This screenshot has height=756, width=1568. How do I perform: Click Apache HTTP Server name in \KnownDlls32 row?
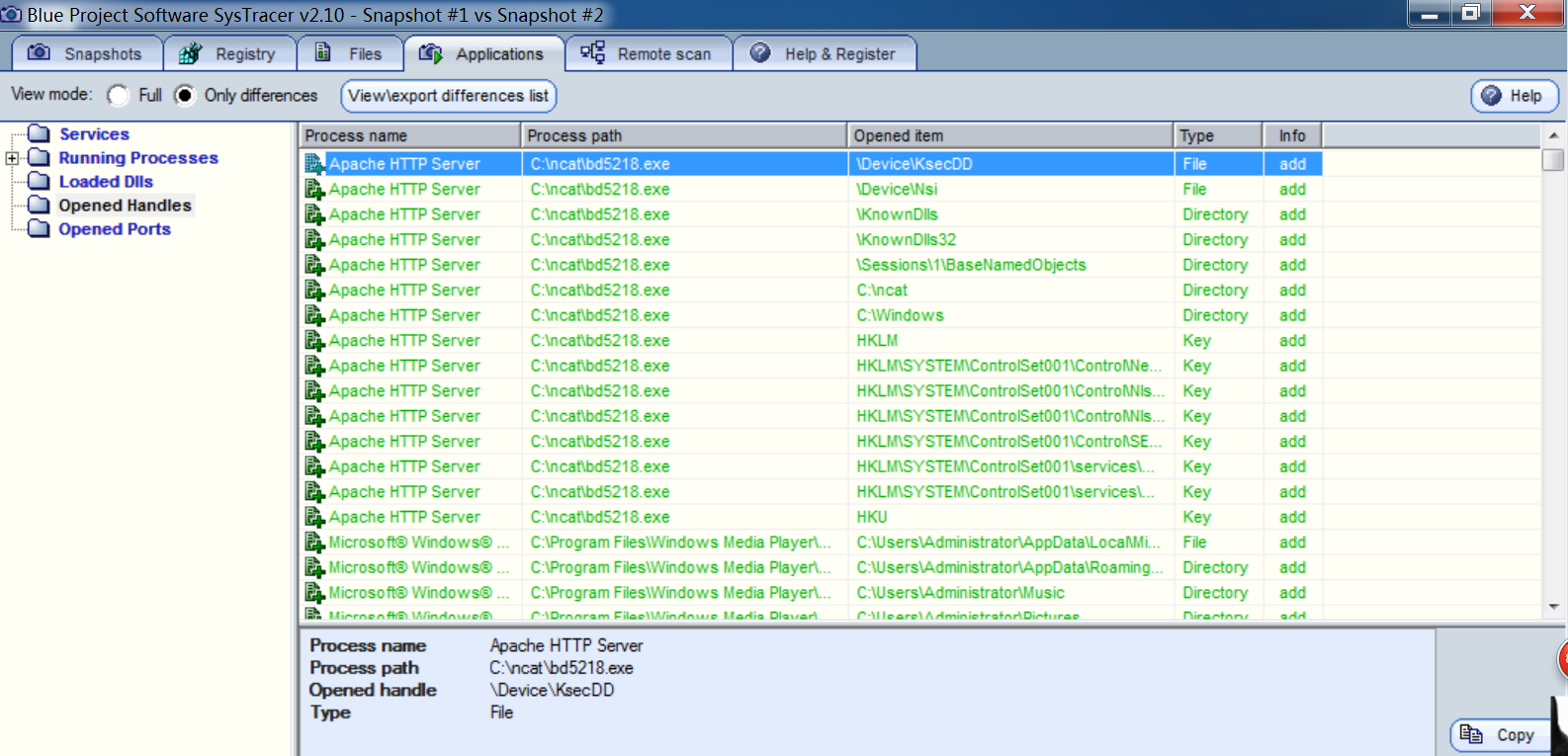point(404,239)
